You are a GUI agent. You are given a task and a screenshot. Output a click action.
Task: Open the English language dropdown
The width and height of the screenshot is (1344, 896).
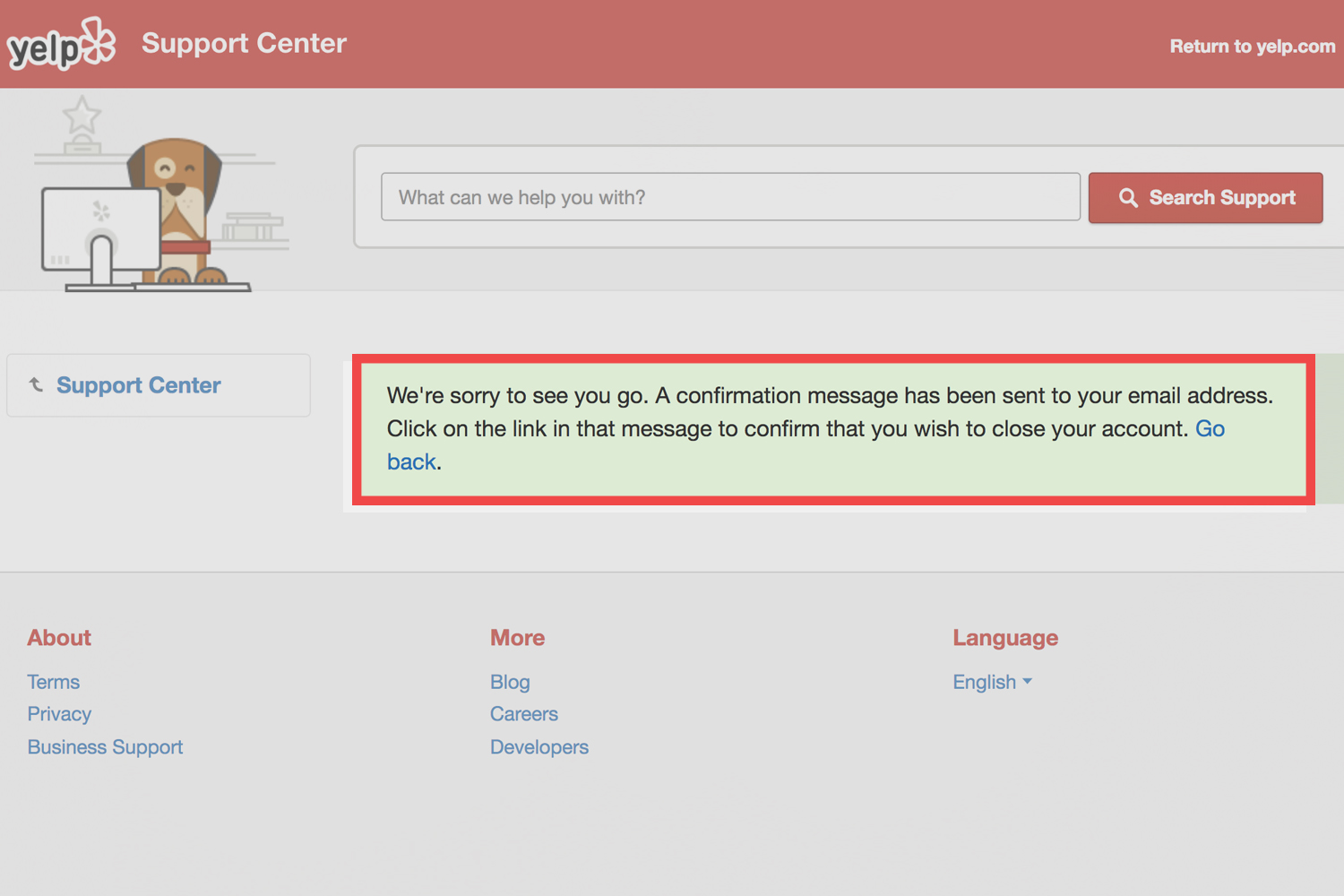coord(984,682)
